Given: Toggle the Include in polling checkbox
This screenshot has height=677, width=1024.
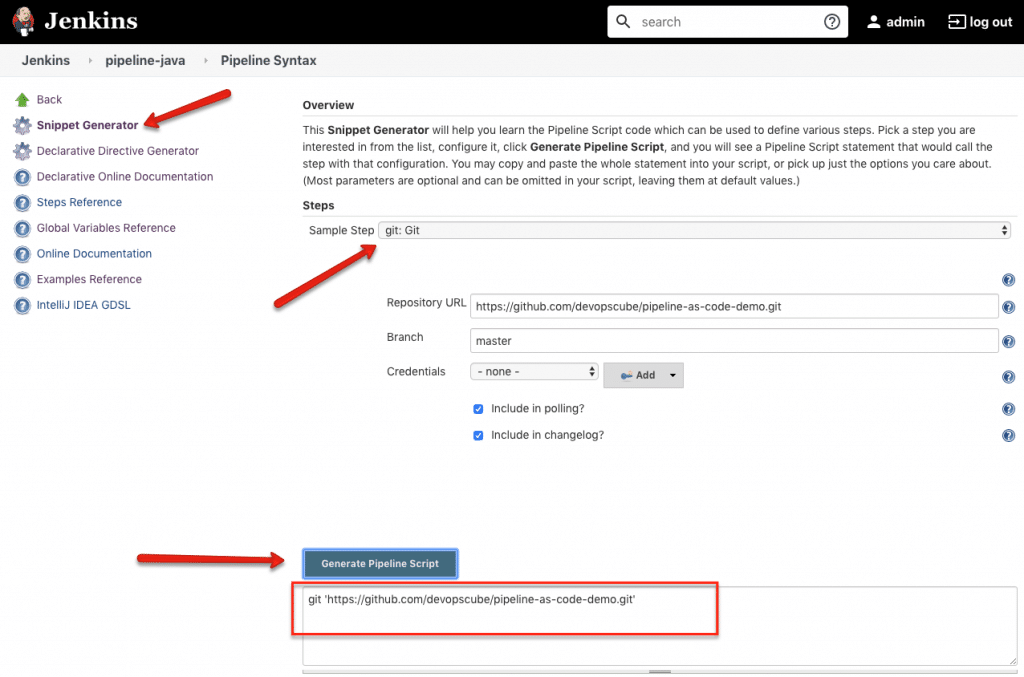Looking at the screenshot, I should coord(479,409).
